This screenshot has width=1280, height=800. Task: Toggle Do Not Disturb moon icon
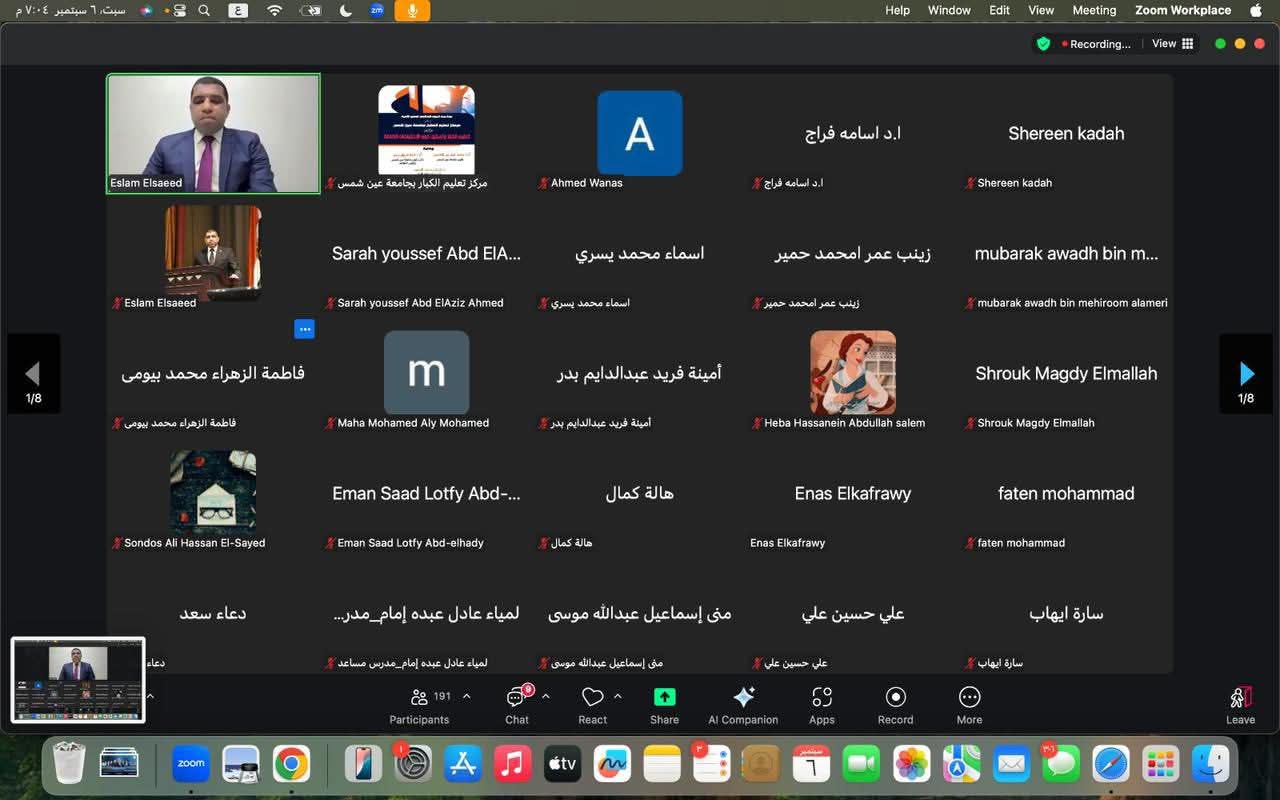[345, 11]
